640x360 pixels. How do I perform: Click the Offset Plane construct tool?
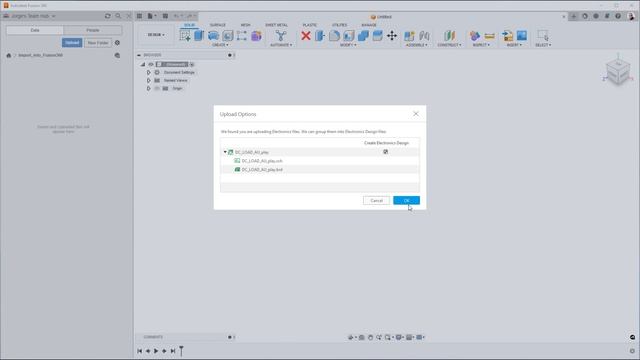449,36
